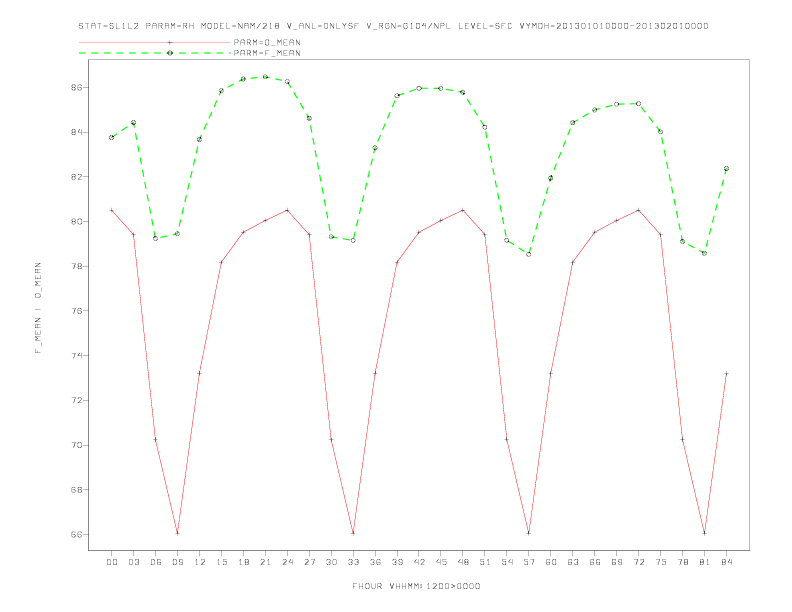Click y-axis tick label 76

[x=77, y=311]
